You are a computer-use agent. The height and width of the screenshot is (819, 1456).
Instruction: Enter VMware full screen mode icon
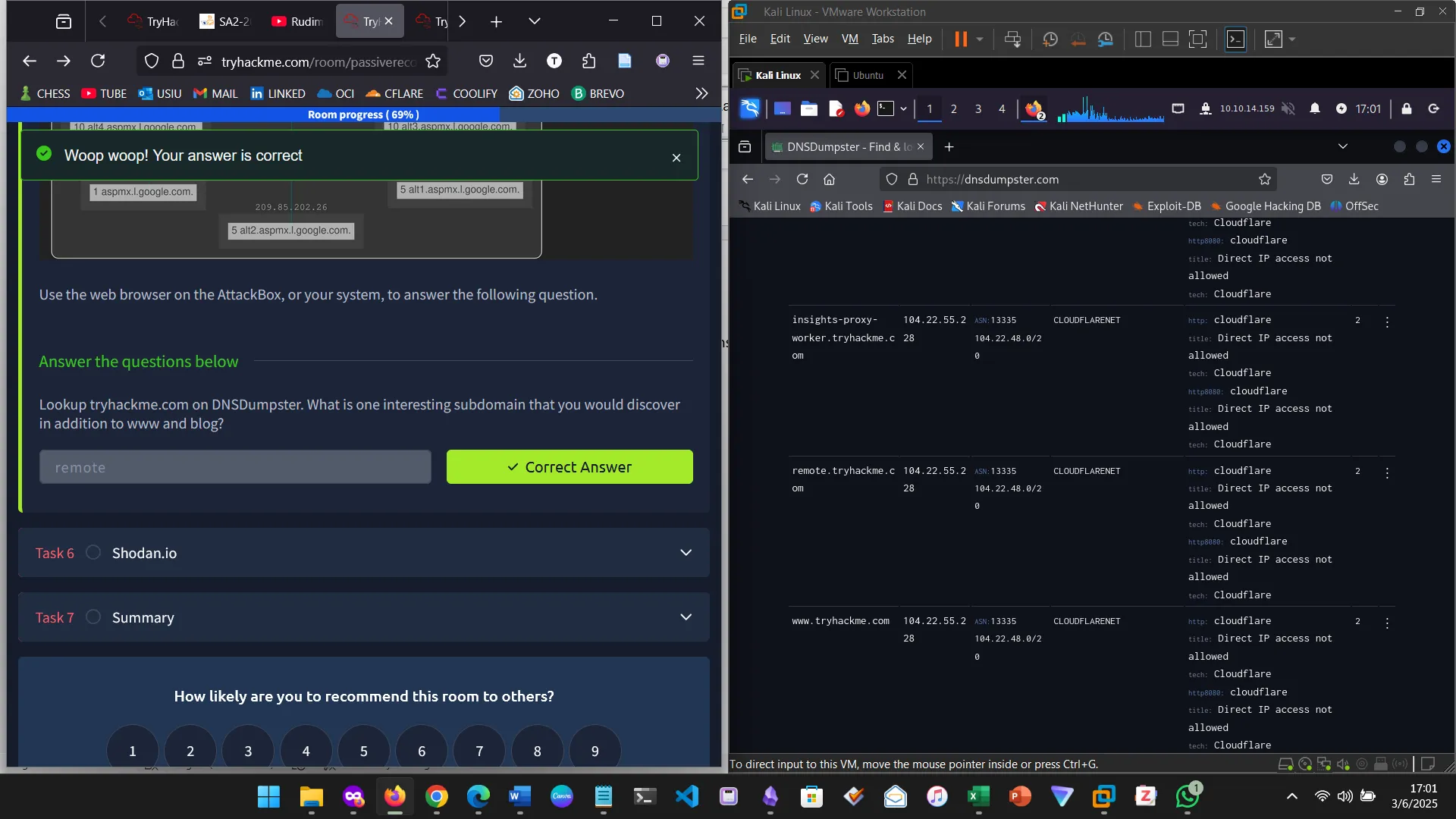tap(1197, 39)
